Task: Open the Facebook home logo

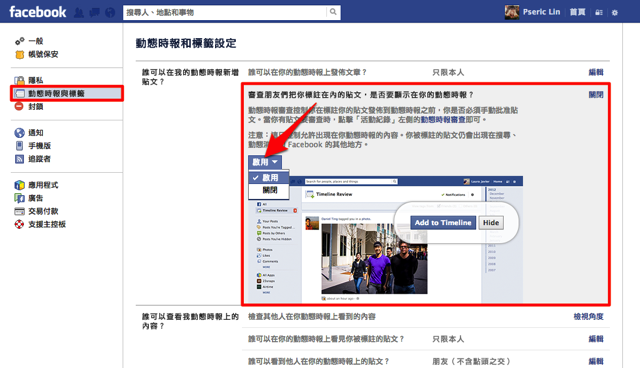Action: click(x=38, y=12)
